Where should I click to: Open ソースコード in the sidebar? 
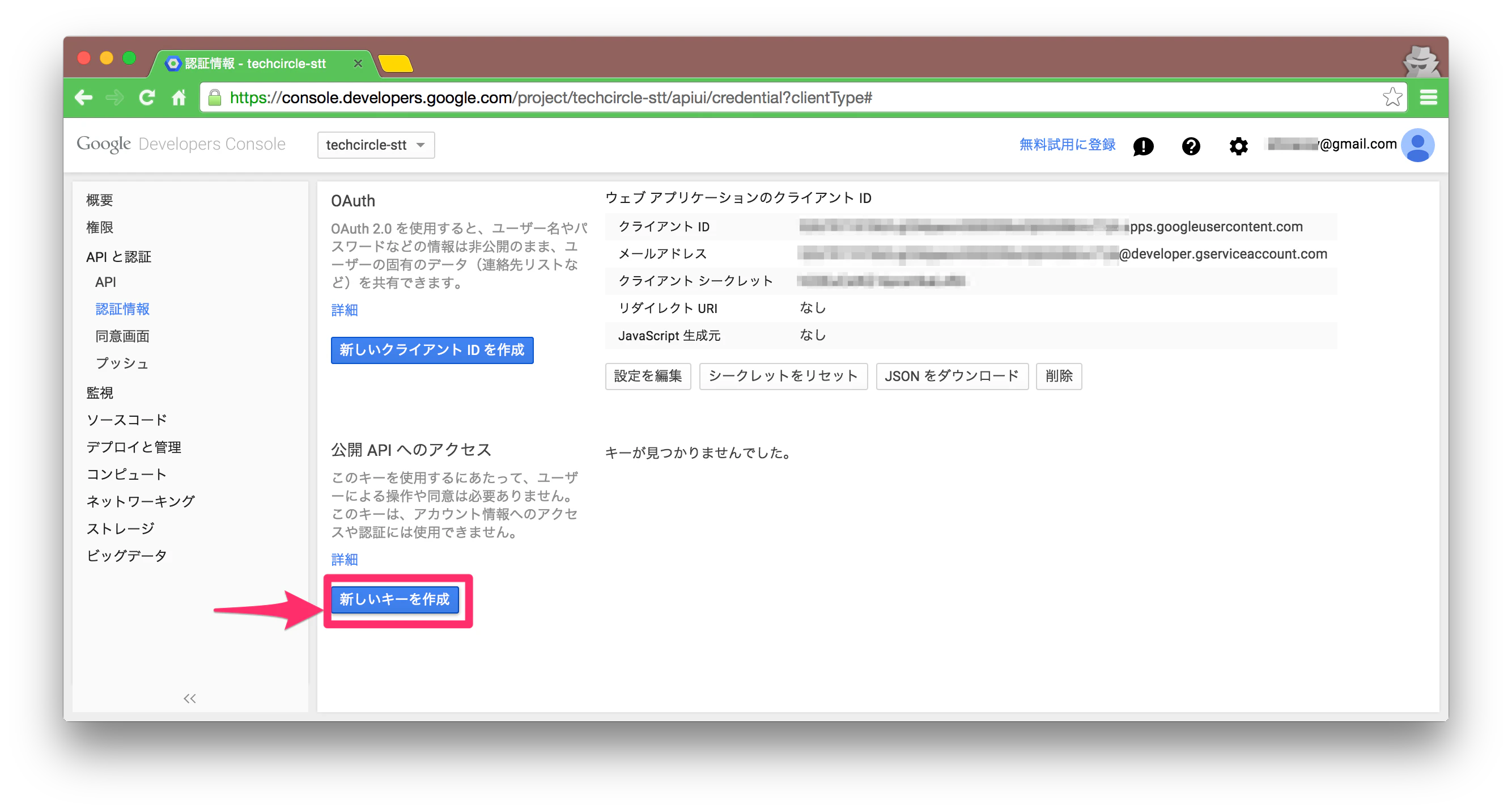coord(127,420)
